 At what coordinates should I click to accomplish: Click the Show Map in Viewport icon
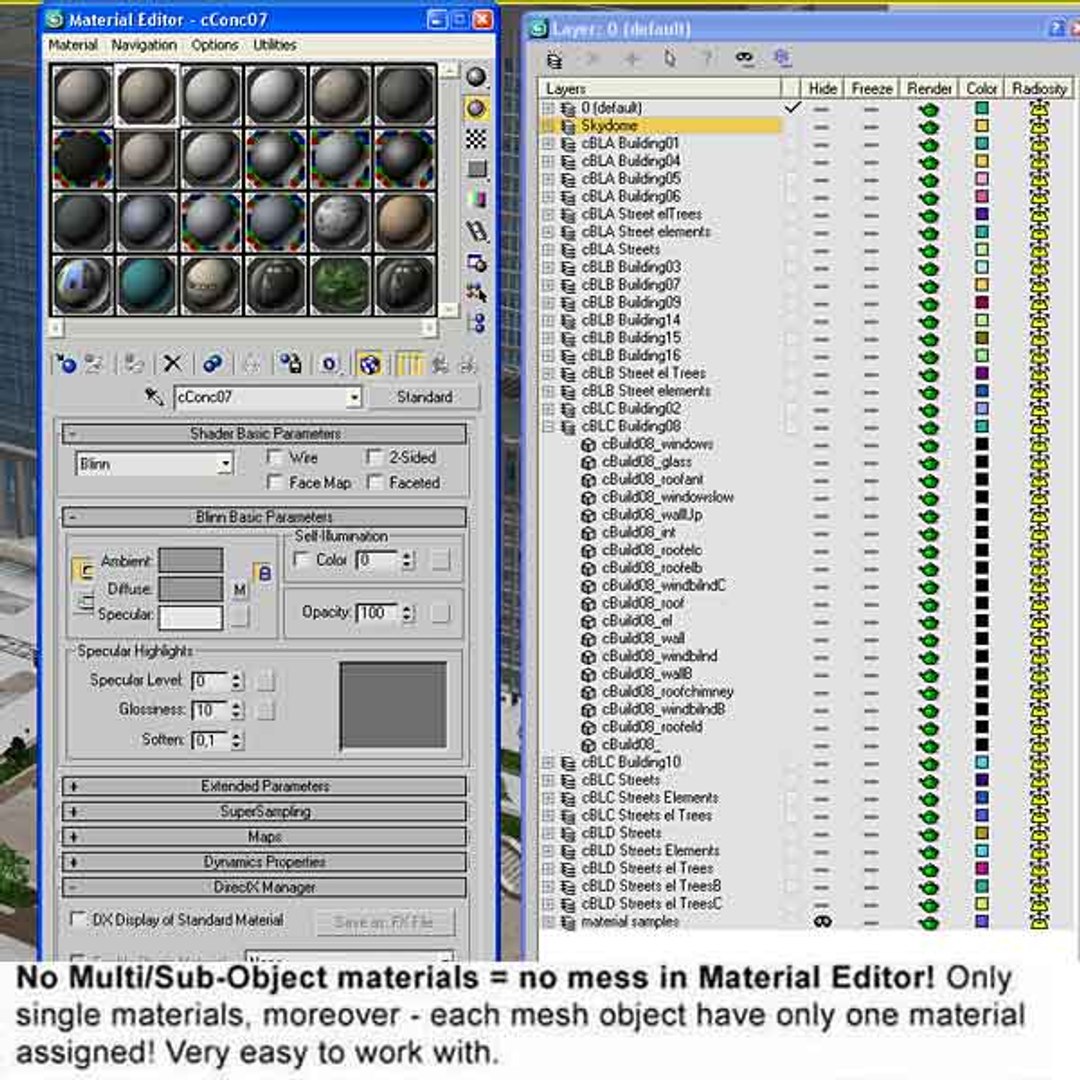(370, 364)
